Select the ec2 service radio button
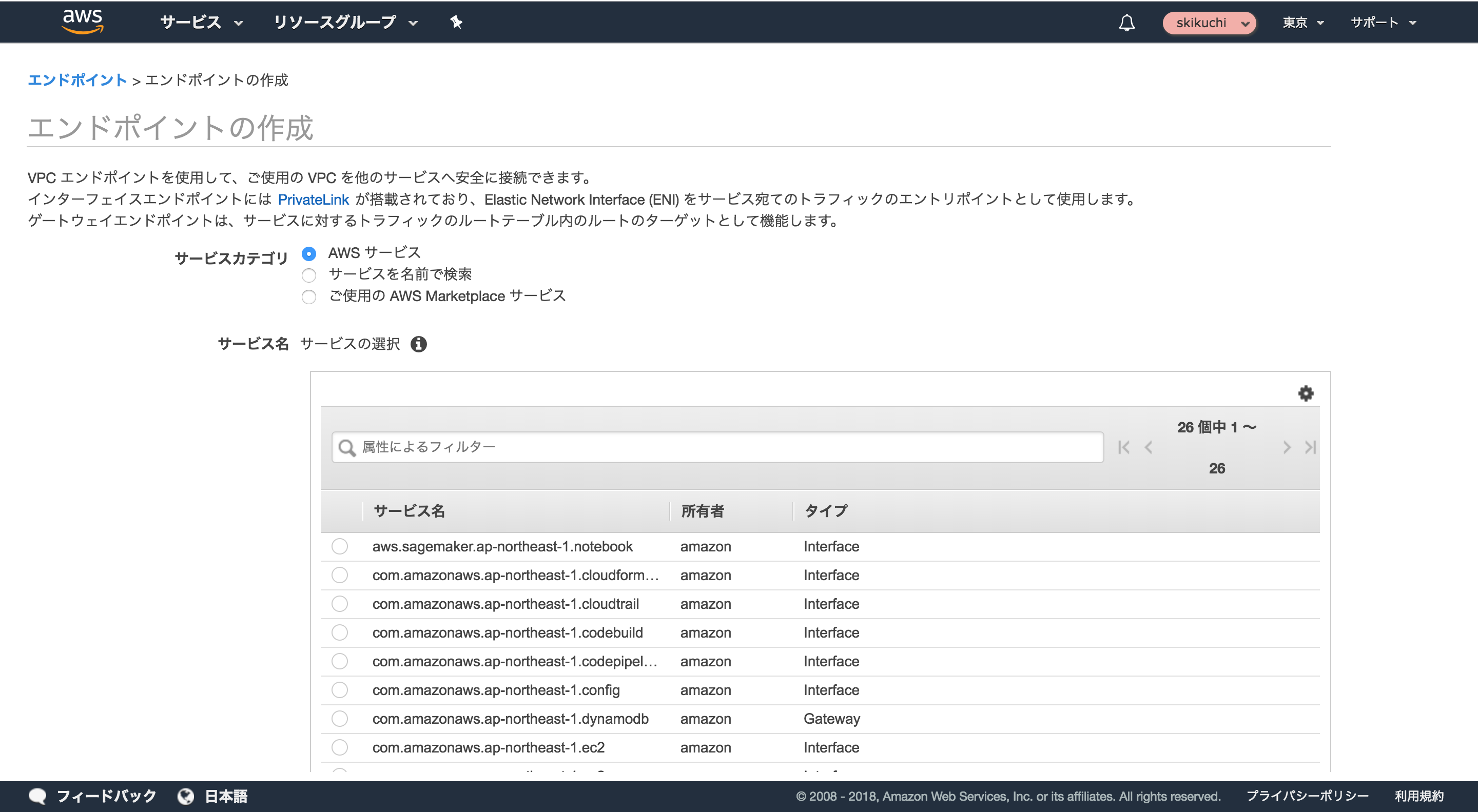This screenshot has width=1478, height=812. 340,747
